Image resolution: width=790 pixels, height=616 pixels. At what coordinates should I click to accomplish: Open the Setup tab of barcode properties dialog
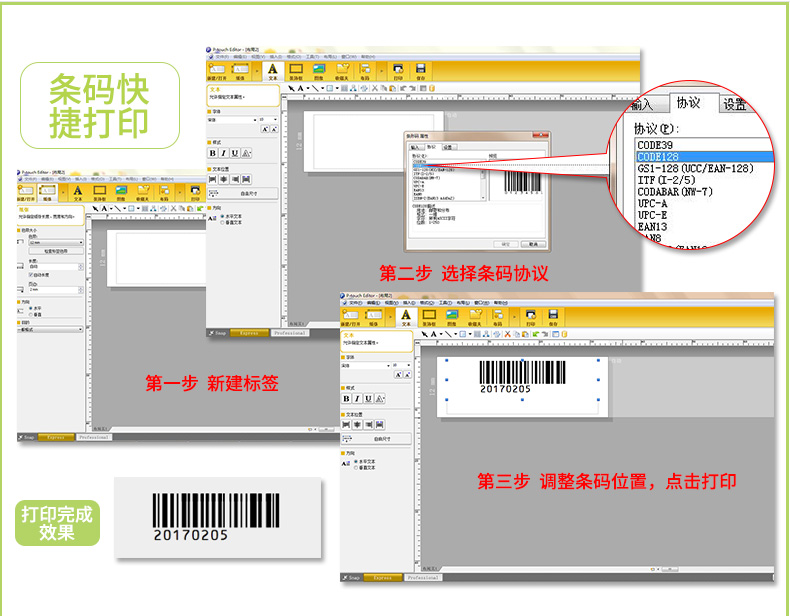pyautogui.click(x=448, y=147)
